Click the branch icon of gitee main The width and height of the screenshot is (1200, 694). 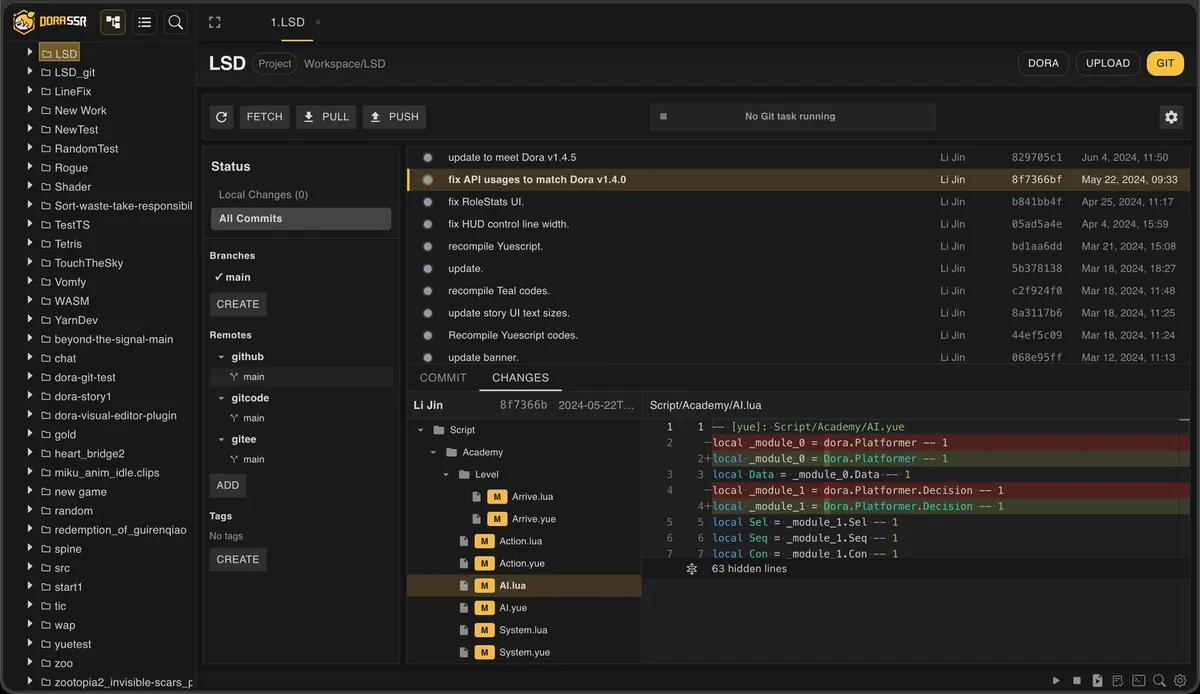pos(234,460)
